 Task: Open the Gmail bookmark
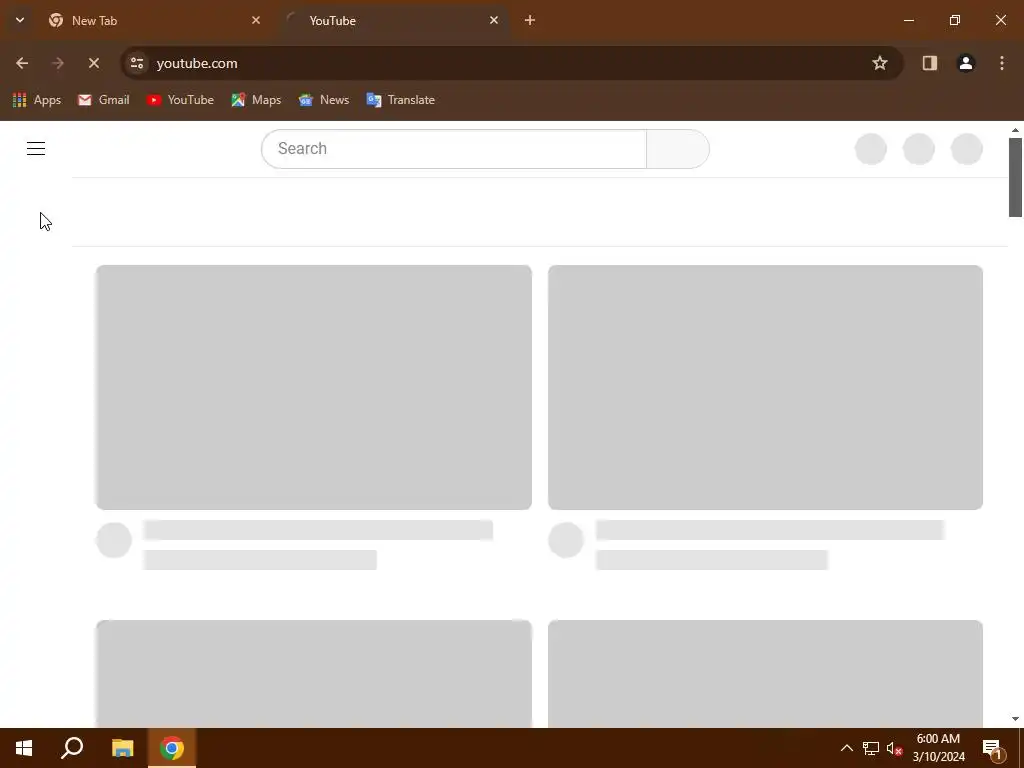[103, 100]
